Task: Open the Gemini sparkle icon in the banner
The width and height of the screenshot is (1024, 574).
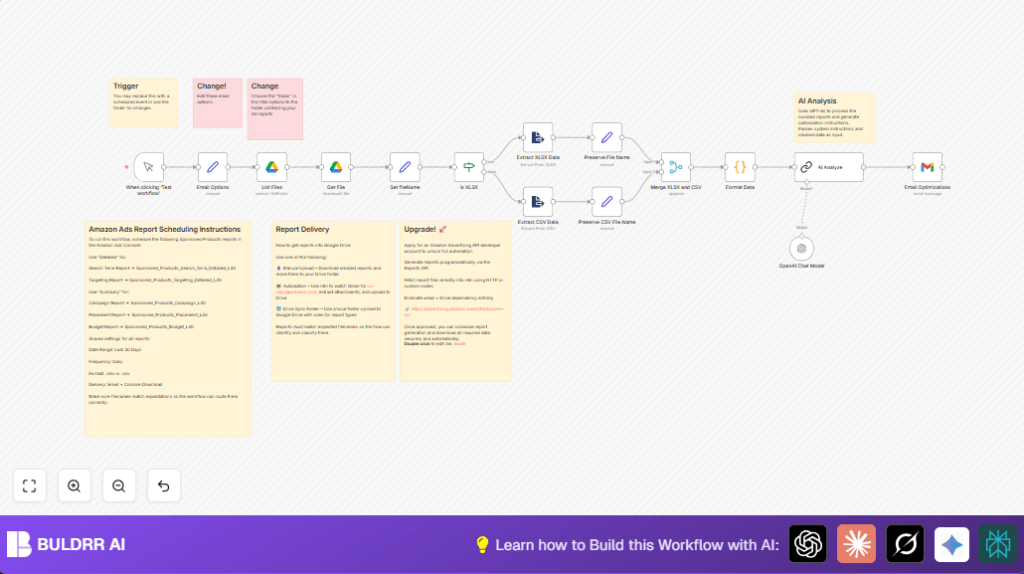Action: [x=952, y=543]
